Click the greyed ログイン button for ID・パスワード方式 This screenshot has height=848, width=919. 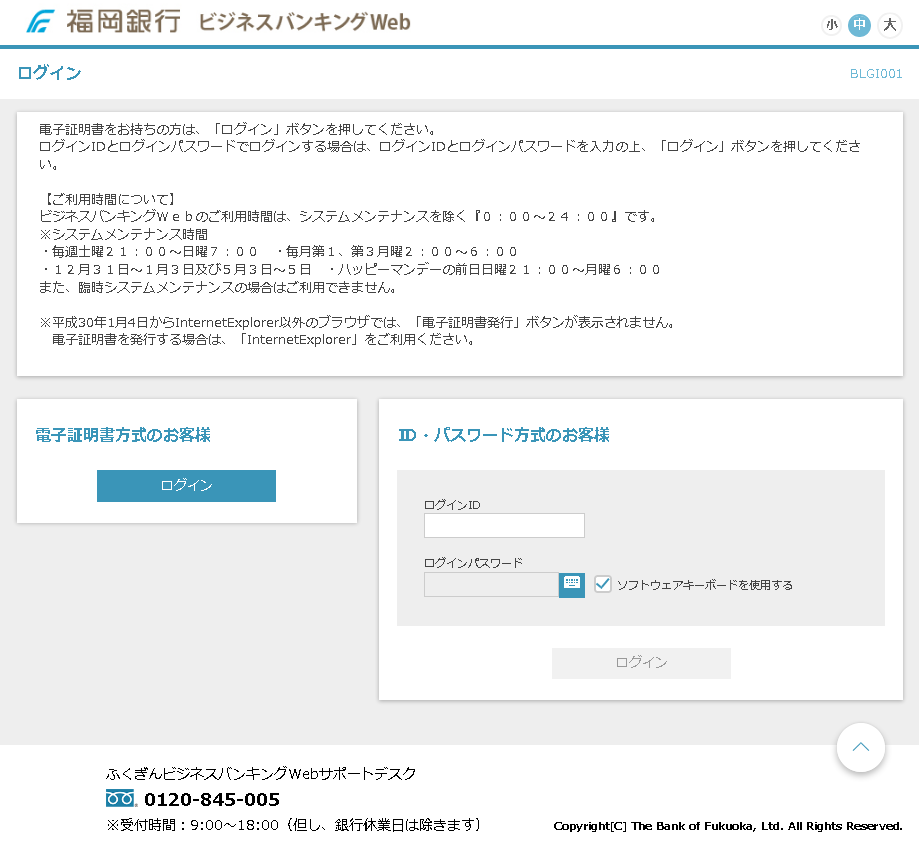(641, 663)
